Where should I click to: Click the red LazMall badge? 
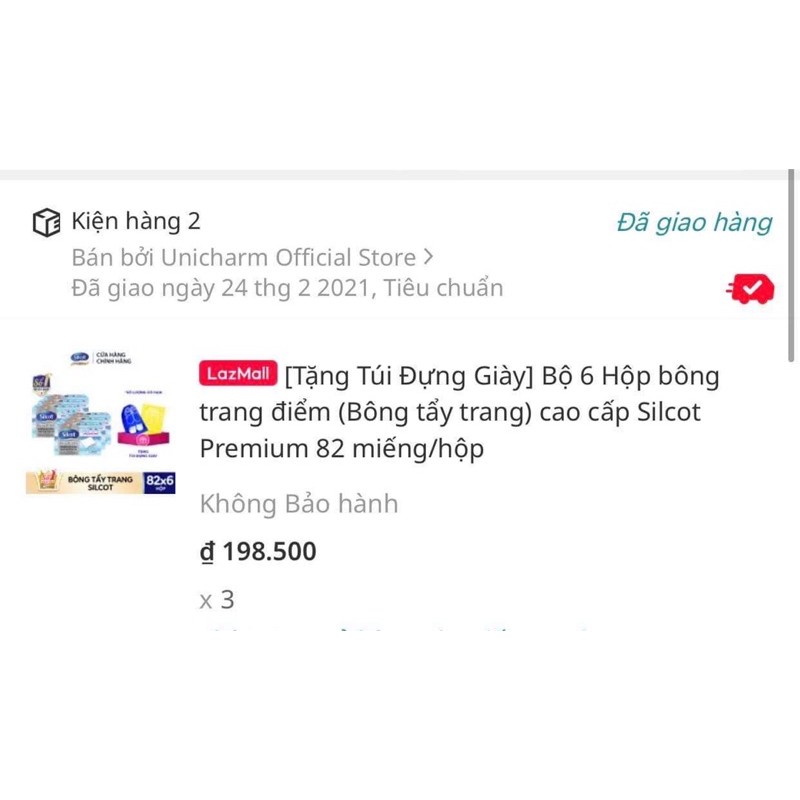(238, 373)
